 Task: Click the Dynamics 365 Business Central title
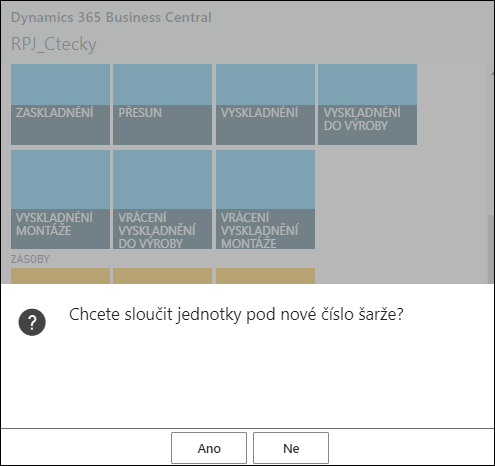click(111, 17)
